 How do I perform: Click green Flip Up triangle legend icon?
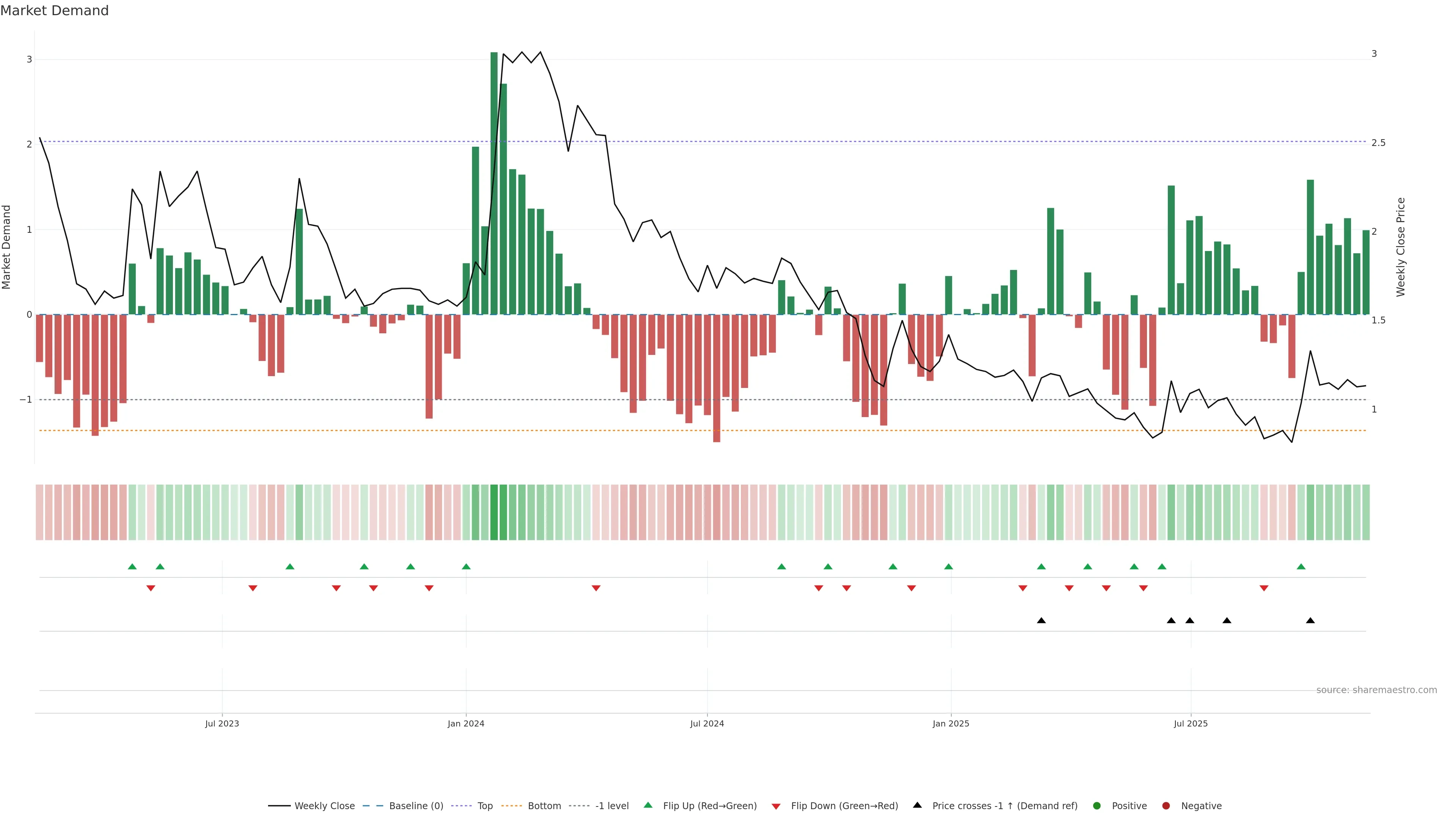click(x=648, y=805)
